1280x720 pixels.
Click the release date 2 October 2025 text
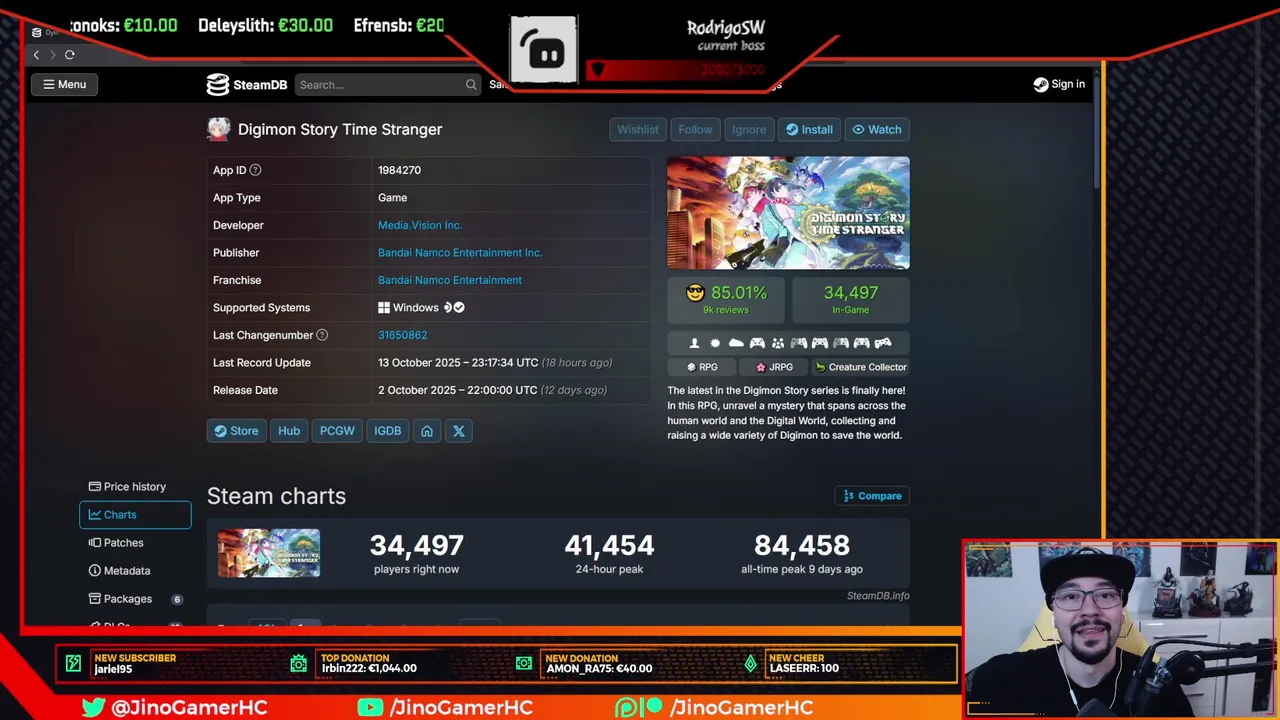click(x=458, y=390)
